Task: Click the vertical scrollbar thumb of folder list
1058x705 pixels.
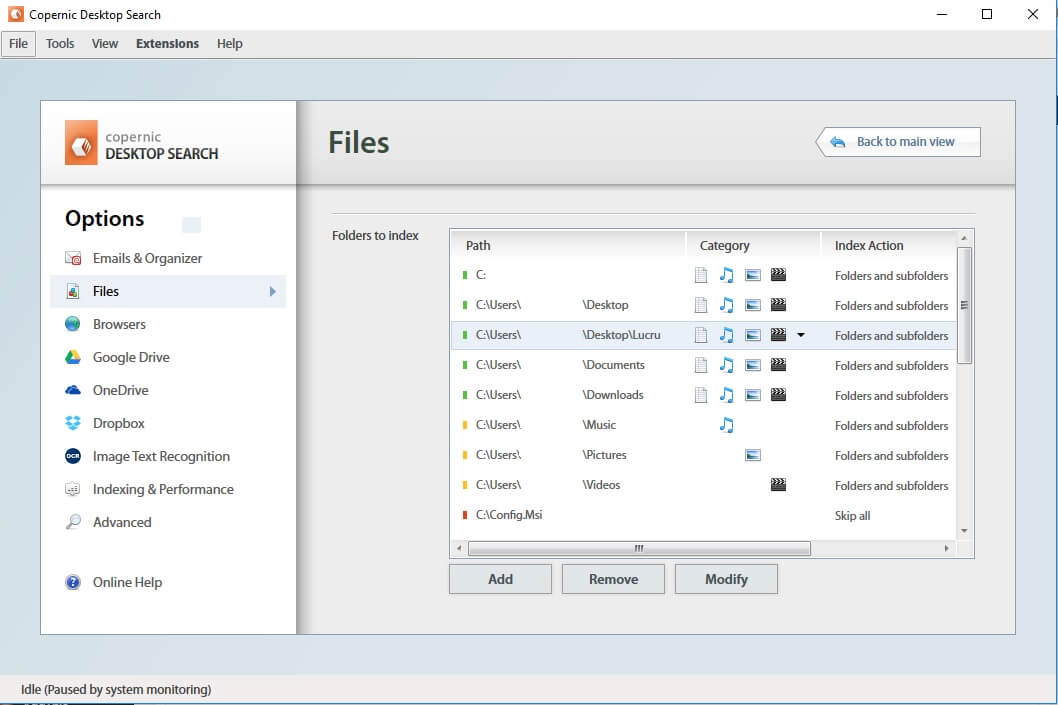Action: pyautogui.click(x=964, y=305)
